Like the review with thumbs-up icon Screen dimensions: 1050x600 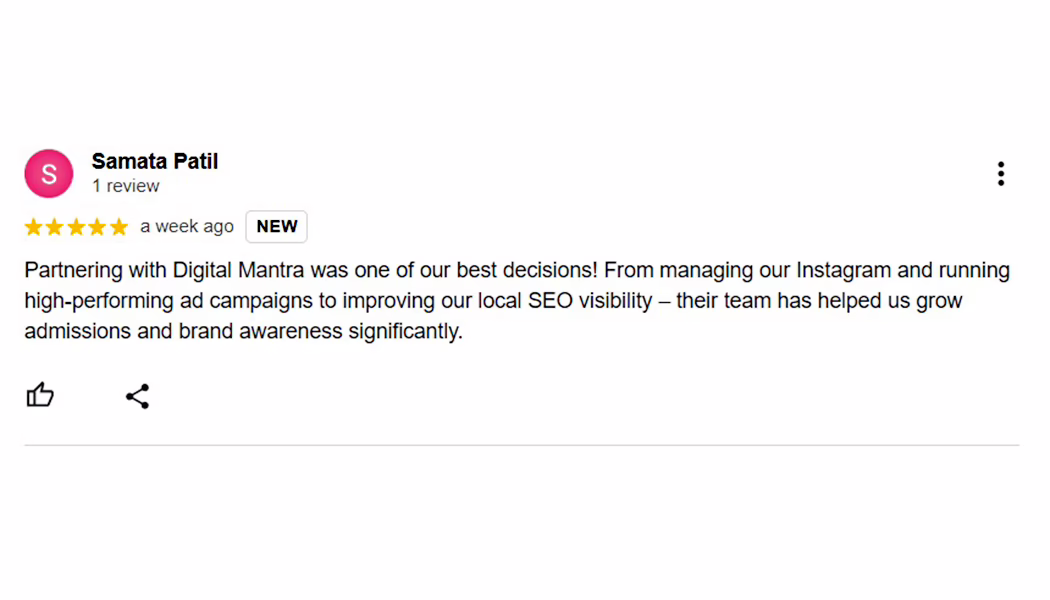click(40, 395)
